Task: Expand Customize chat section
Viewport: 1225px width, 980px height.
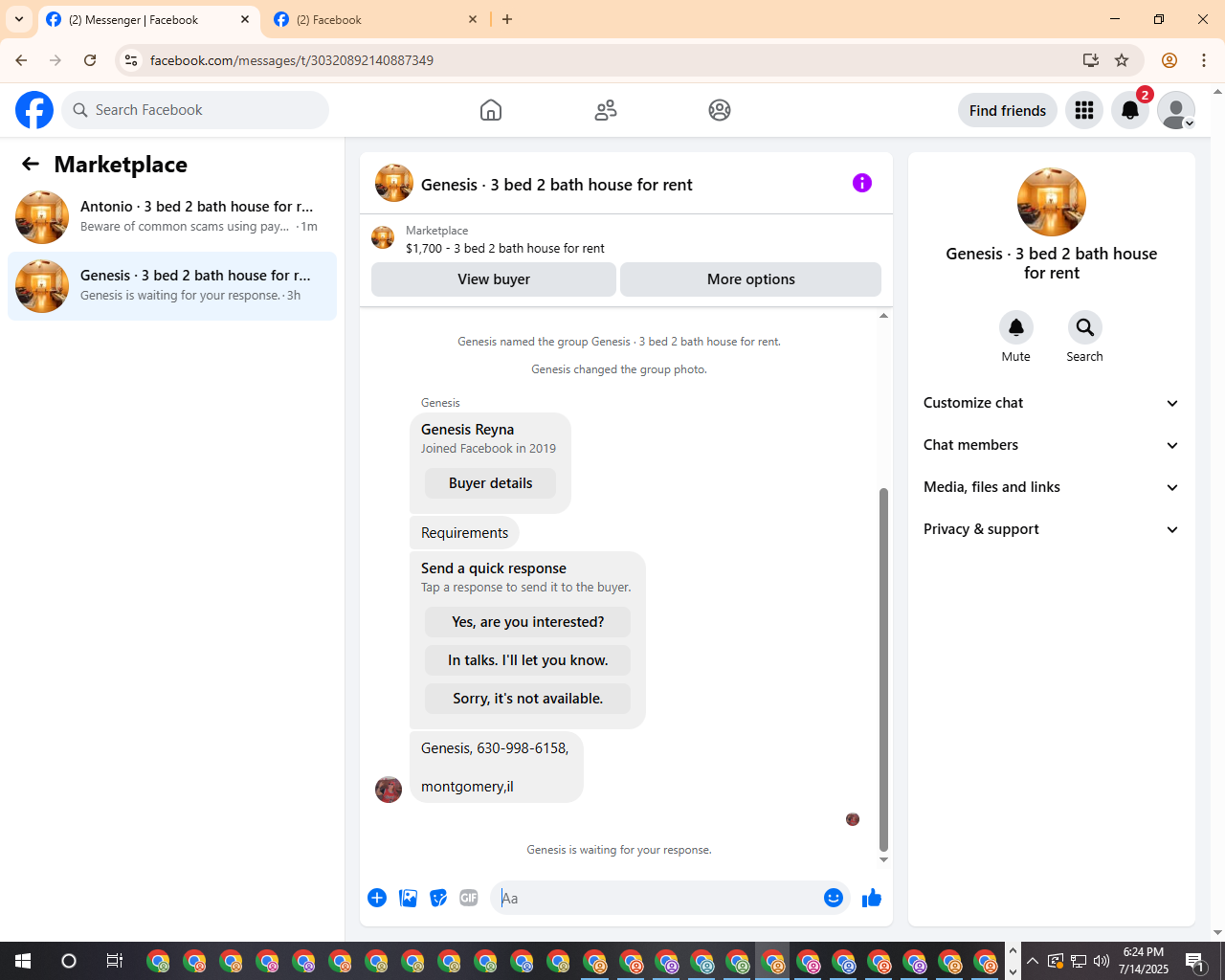Action: (x=1052, y=403)
